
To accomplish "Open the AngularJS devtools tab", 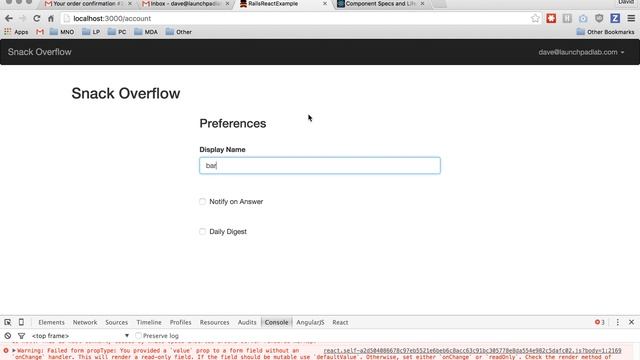I will pyautogui.click(x=310, y=322).
